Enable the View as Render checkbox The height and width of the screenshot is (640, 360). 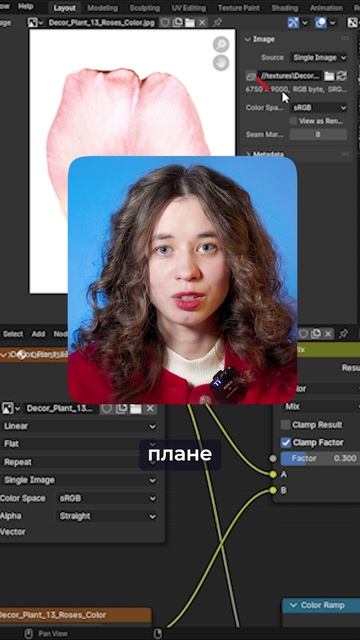pyautogui.click(x=293, y=121)
